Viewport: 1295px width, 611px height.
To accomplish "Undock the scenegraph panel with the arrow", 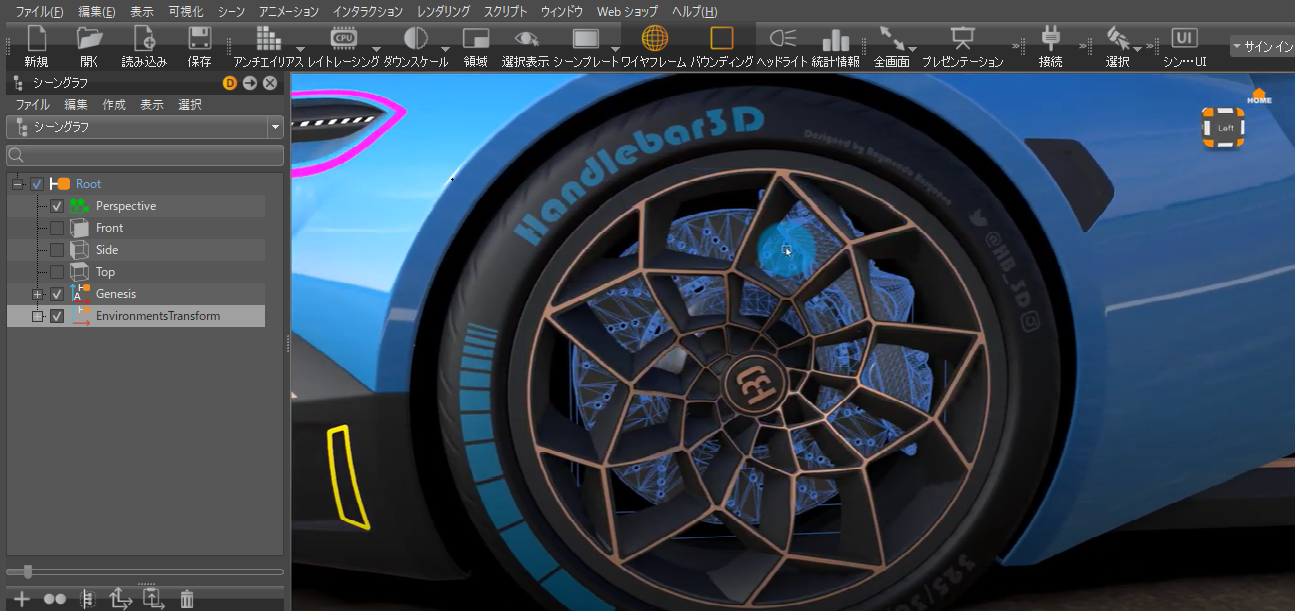I will point(250,83).
